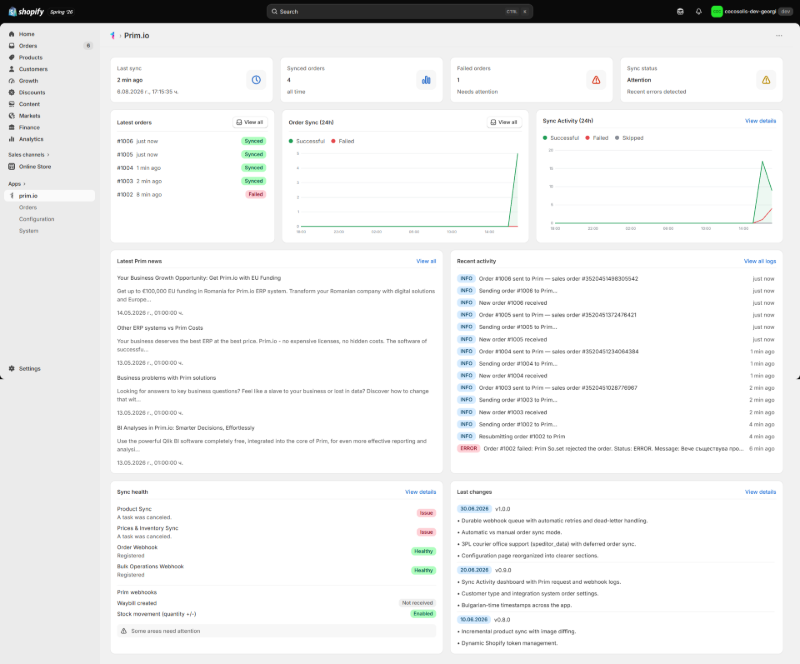
Task: Click the Last sync clock icon
Action: click(256, 80)
